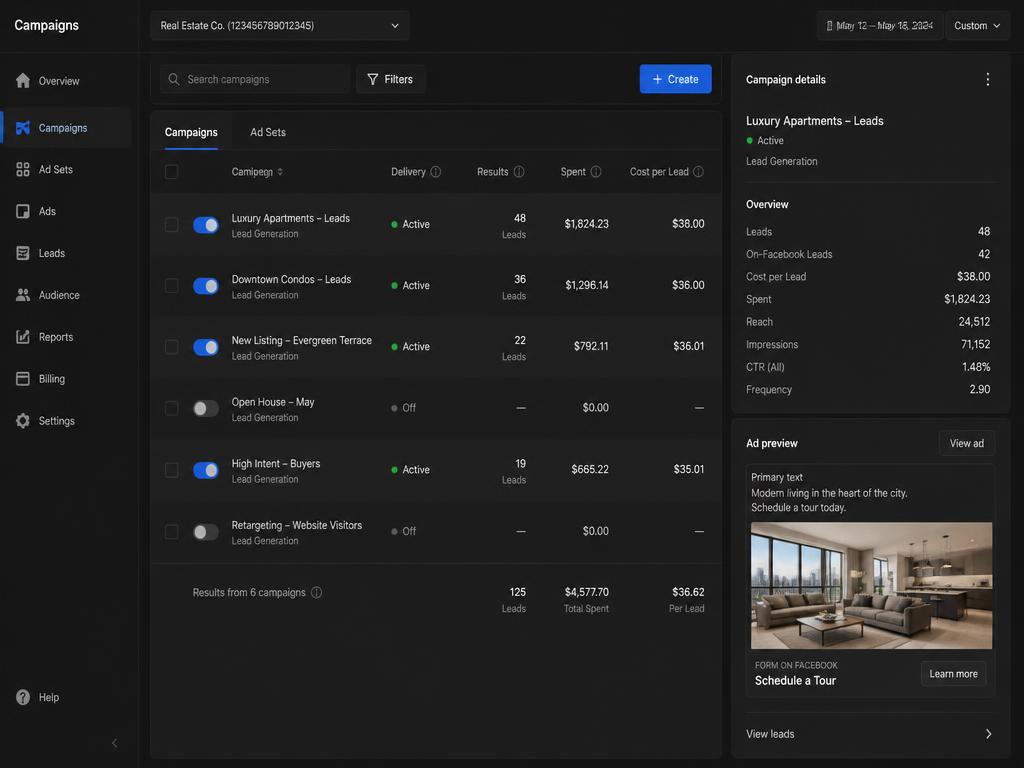Click the View ad button

pos(967,443)
